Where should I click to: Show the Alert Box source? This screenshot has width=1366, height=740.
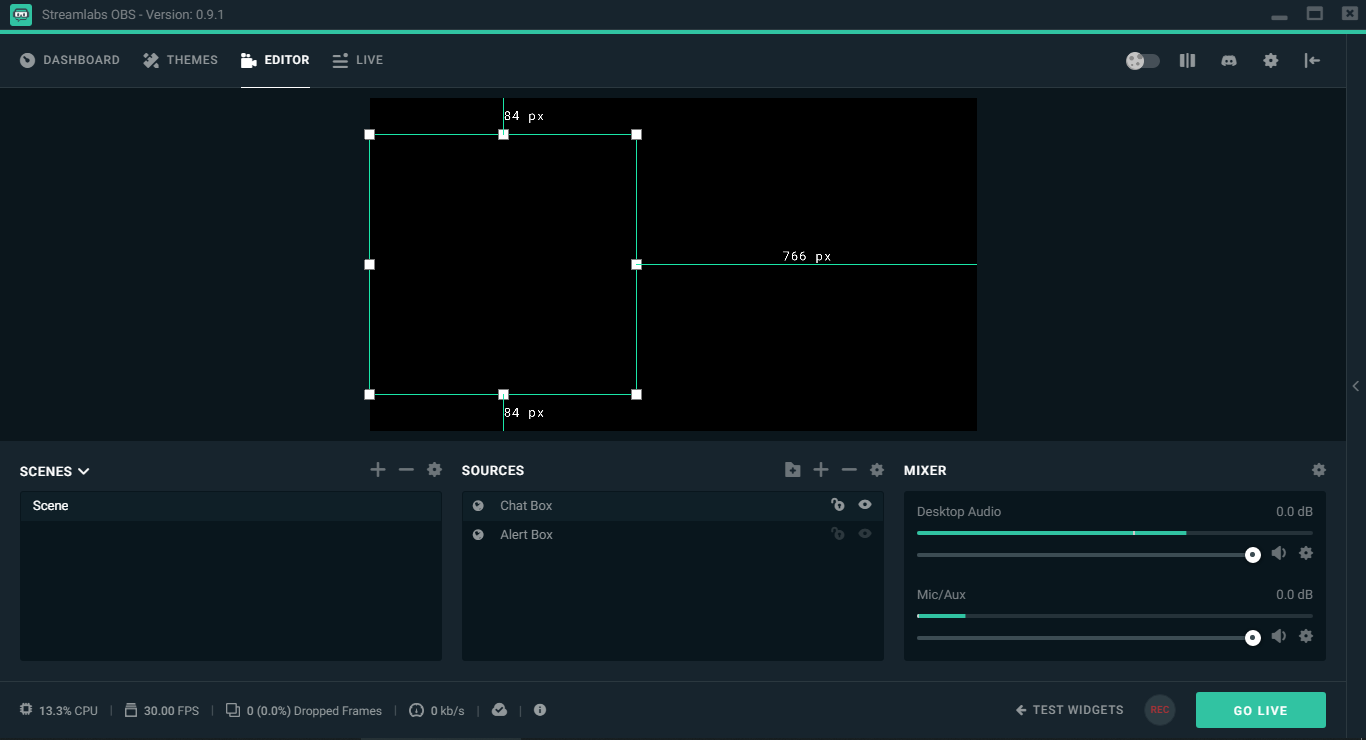coord(865,534)
